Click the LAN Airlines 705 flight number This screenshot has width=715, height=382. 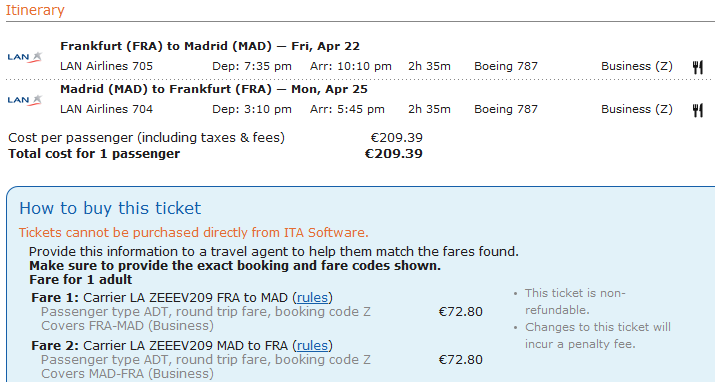click(x=106, y=66)
